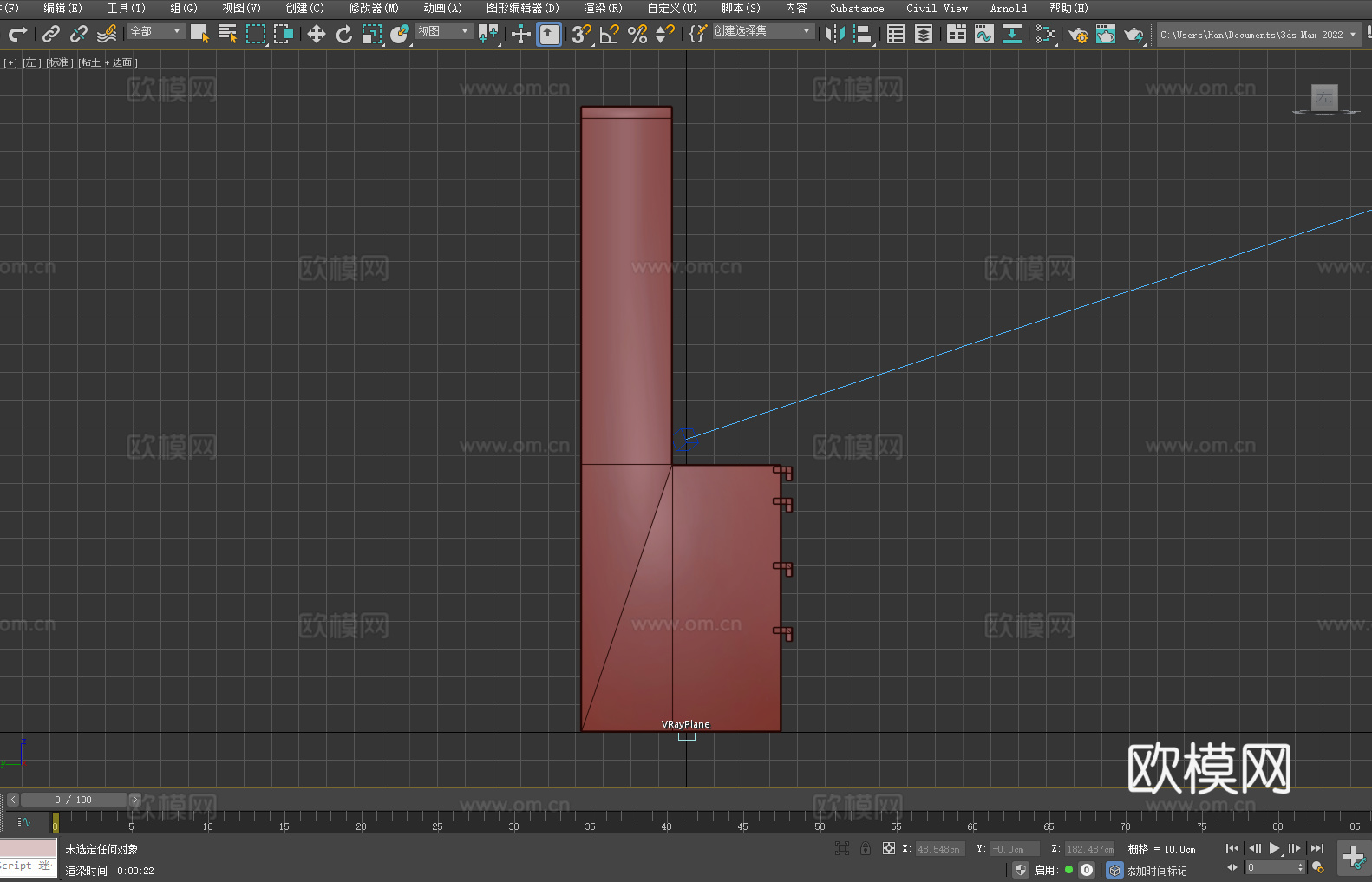Click the Redo arrow icon

tap(17, 34)
